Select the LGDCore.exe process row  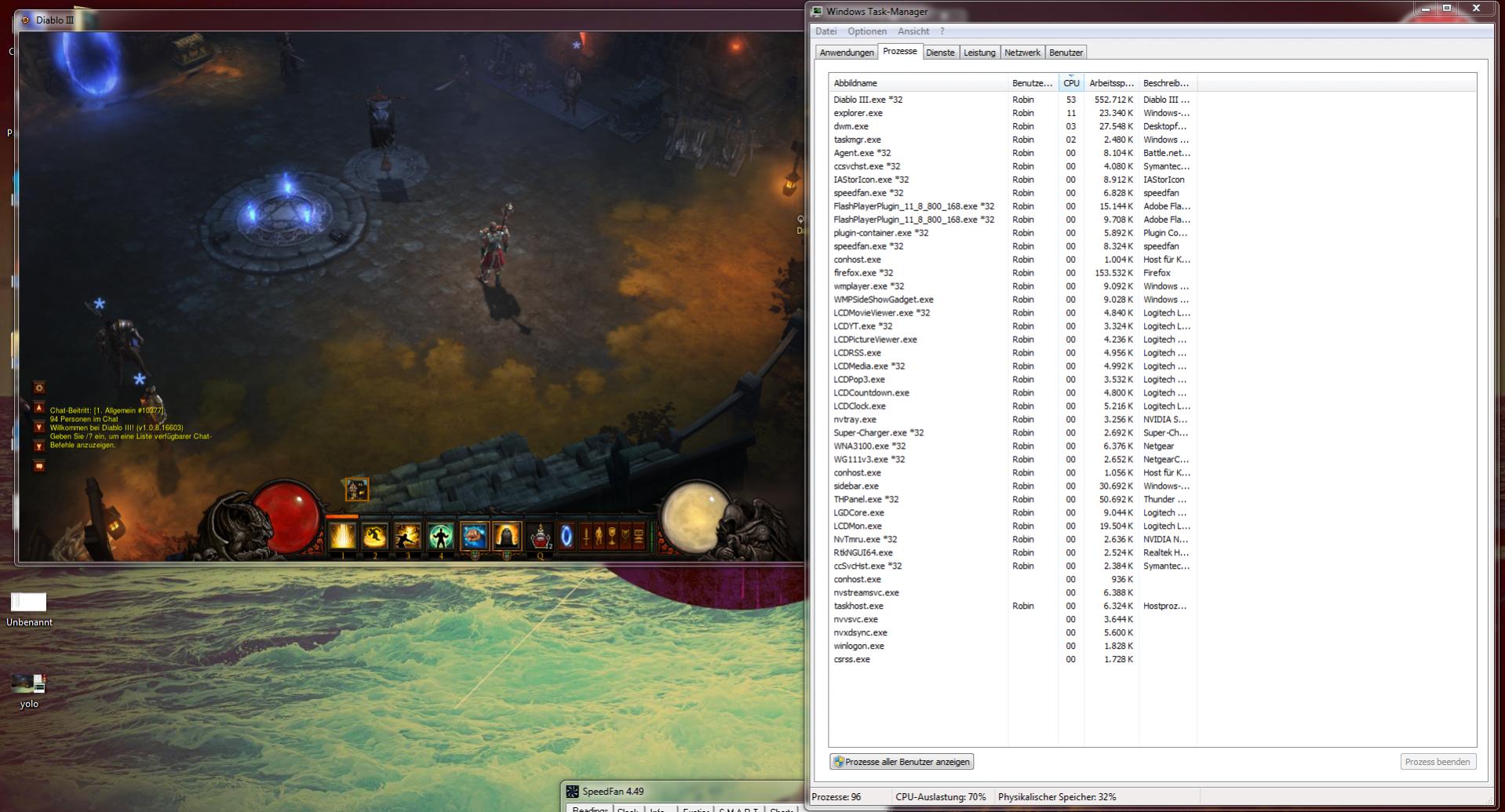coord(1012,513)
